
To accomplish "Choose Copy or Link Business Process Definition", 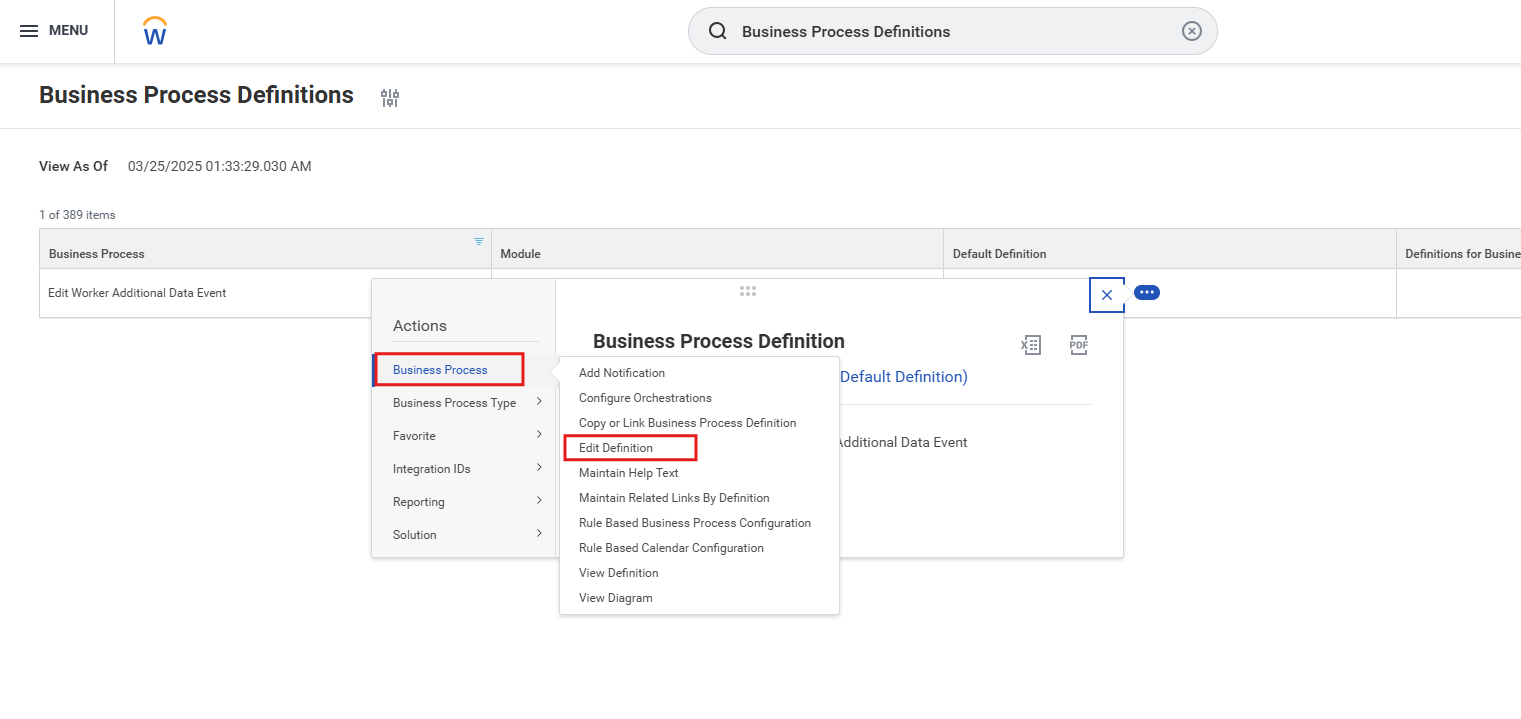I will point(688,423).
